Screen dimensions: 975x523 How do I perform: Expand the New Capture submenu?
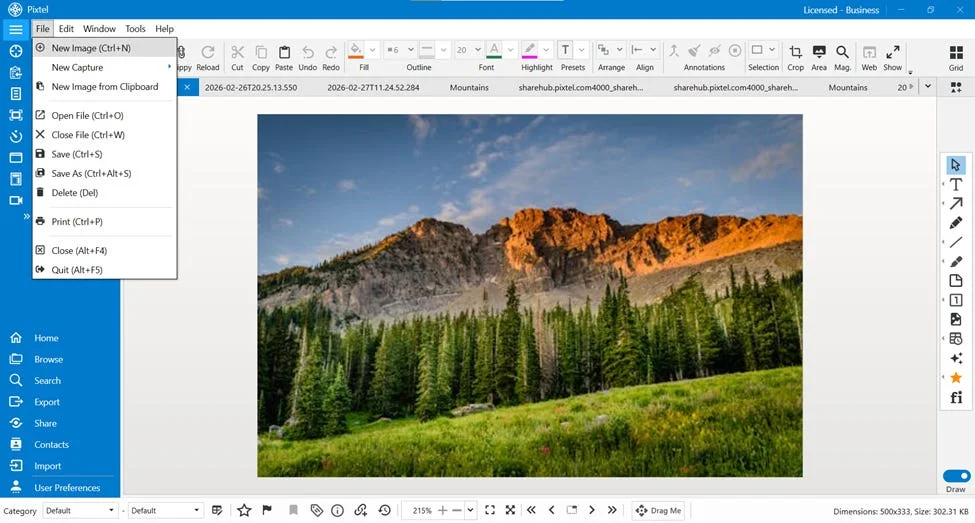104,67
